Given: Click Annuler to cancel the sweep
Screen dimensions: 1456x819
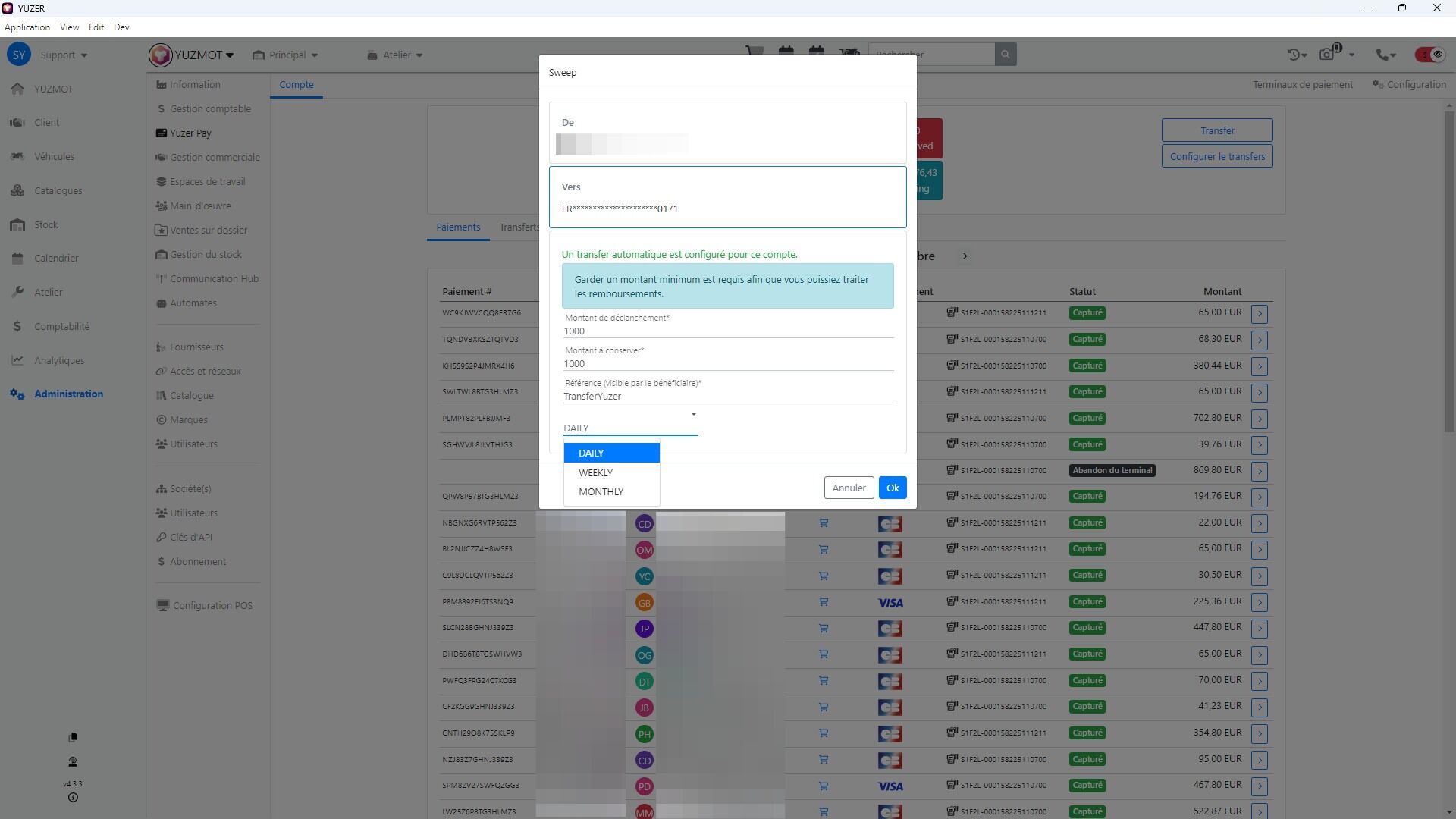Looking at the screenshot, I should pyautogui.click(x=849, y=488).
